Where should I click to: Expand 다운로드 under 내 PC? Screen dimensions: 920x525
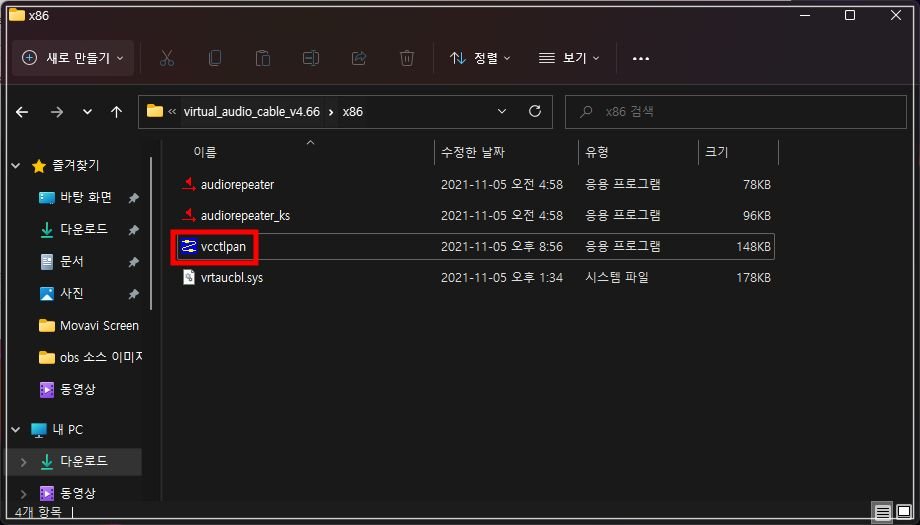[x=23, y=462]
